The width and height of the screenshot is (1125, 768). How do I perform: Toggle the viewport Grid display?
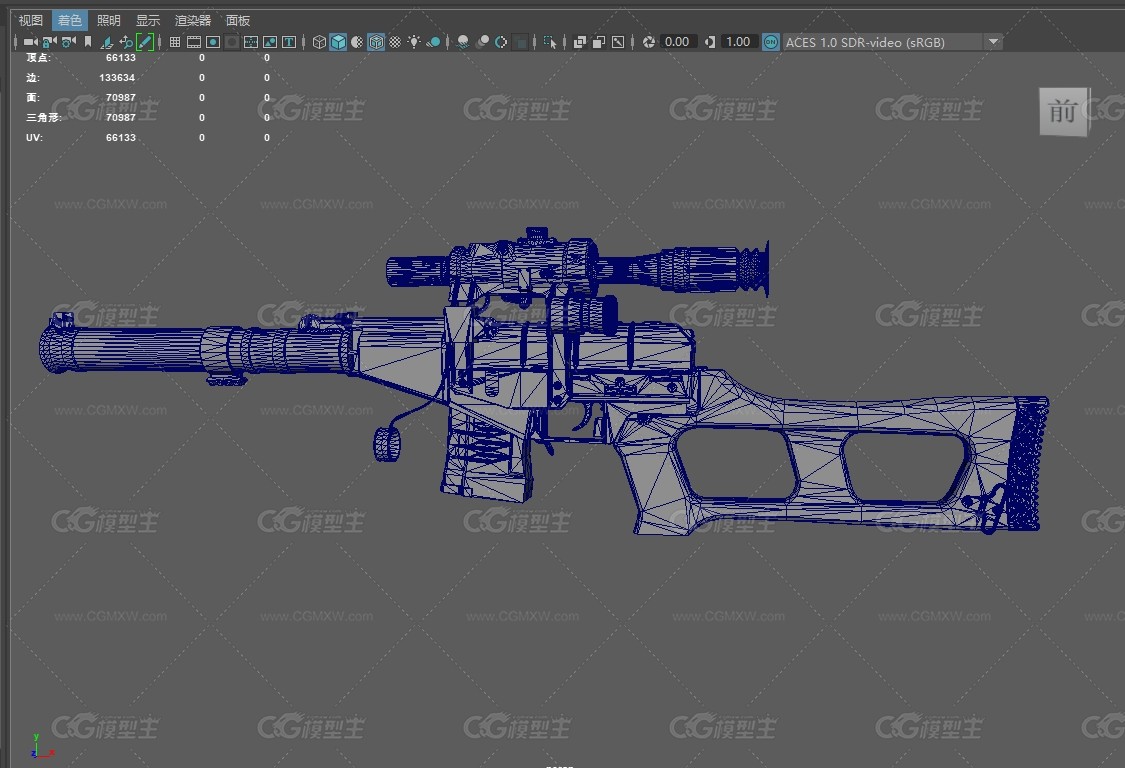click(174, 42)
